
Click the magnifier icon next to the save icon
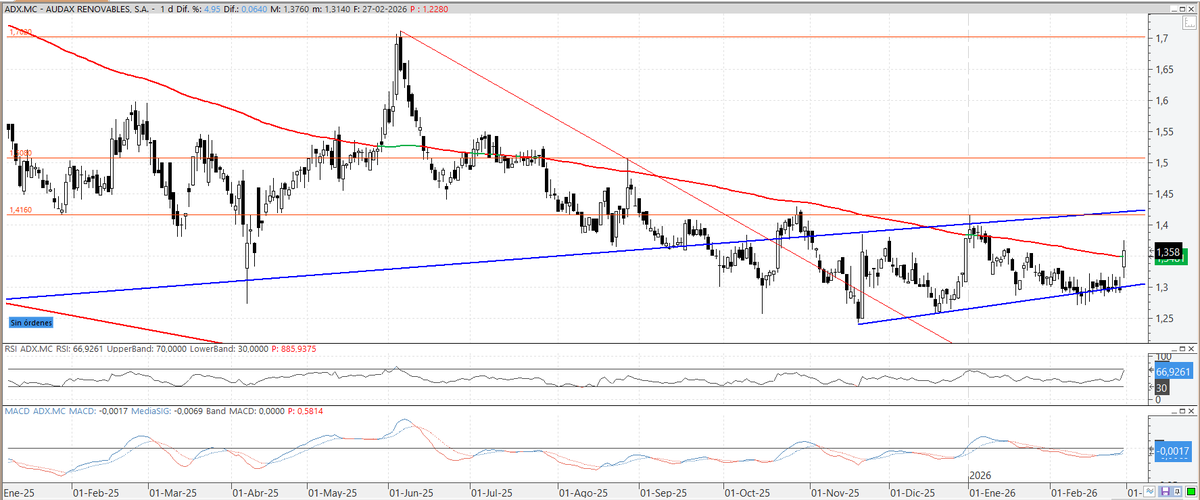(x=1177, y=491)
